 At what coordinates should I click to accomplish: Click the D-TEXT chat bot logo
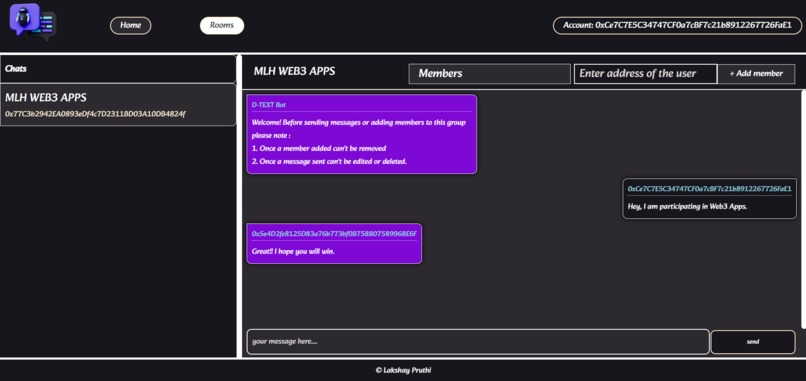coord(33,22)
